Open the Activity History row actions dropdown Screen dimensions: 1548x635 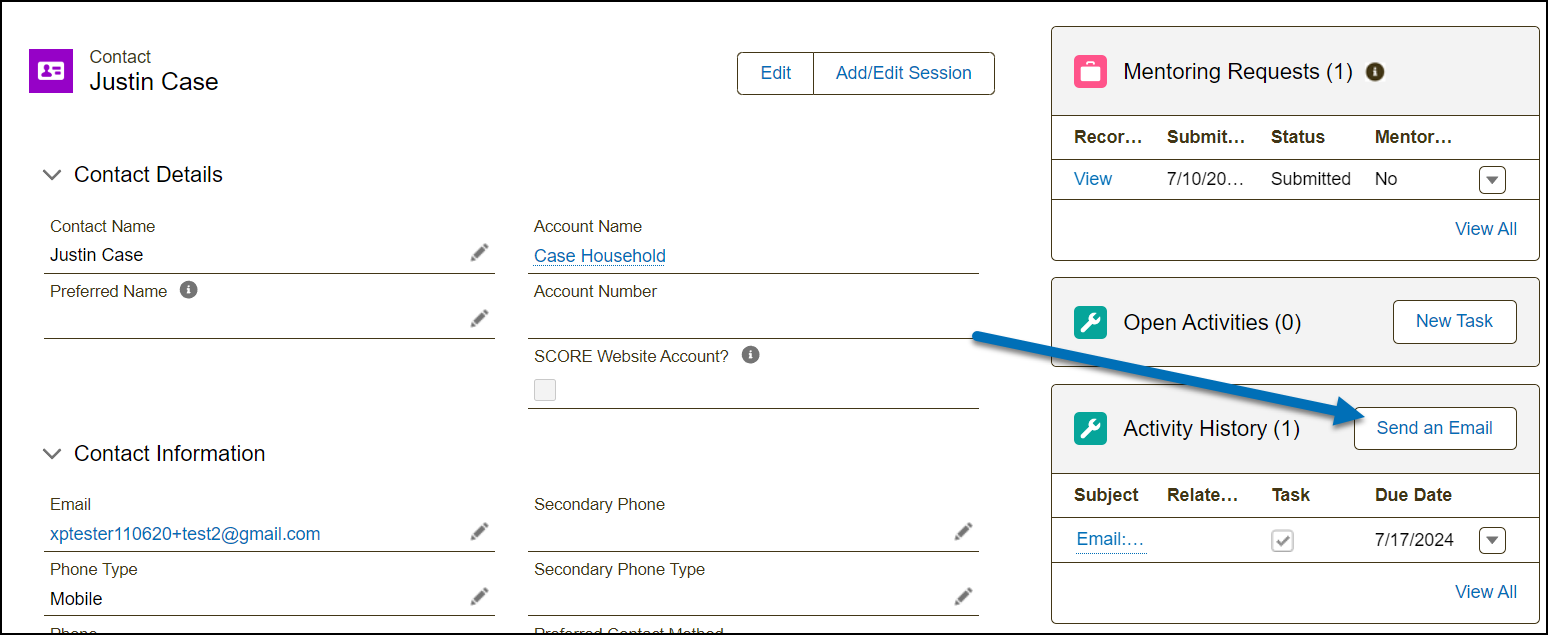[x=1492, y=541]
